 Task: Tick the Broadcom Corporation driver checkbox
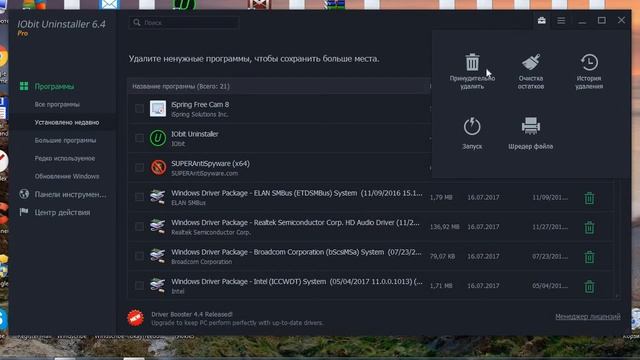tap(139, 256)
